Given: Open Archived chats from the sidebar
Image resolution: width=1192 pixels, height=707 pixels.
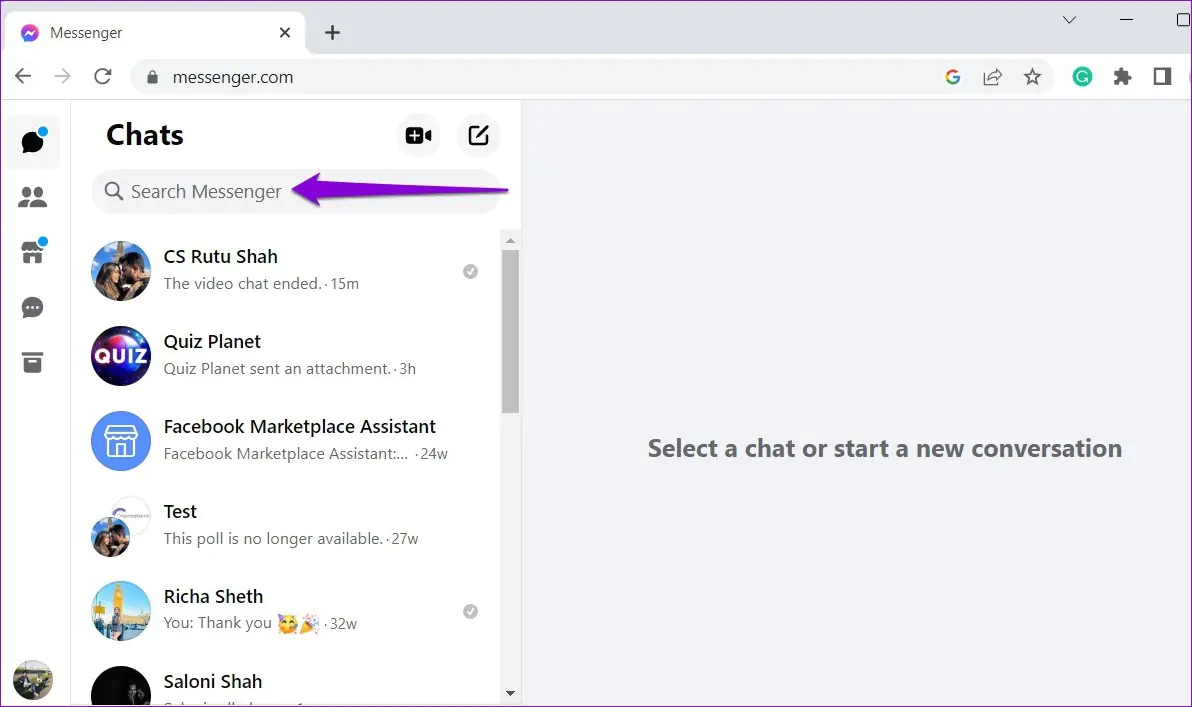Looking at the screenshot, I should pos(33,362).
